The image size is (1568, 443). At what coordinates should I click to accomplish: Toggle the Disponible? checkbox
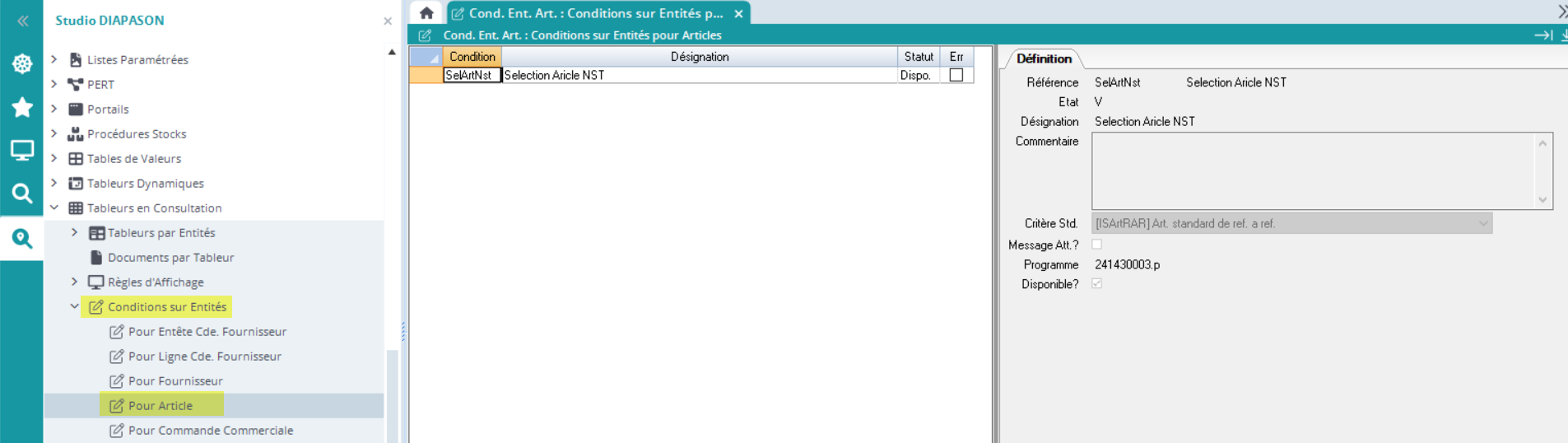point(1096,284)
